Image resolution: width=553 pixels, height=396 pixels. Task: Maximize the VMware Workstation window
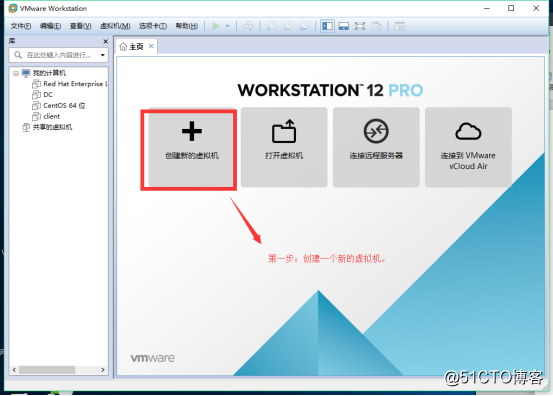(x=511, y=8)
